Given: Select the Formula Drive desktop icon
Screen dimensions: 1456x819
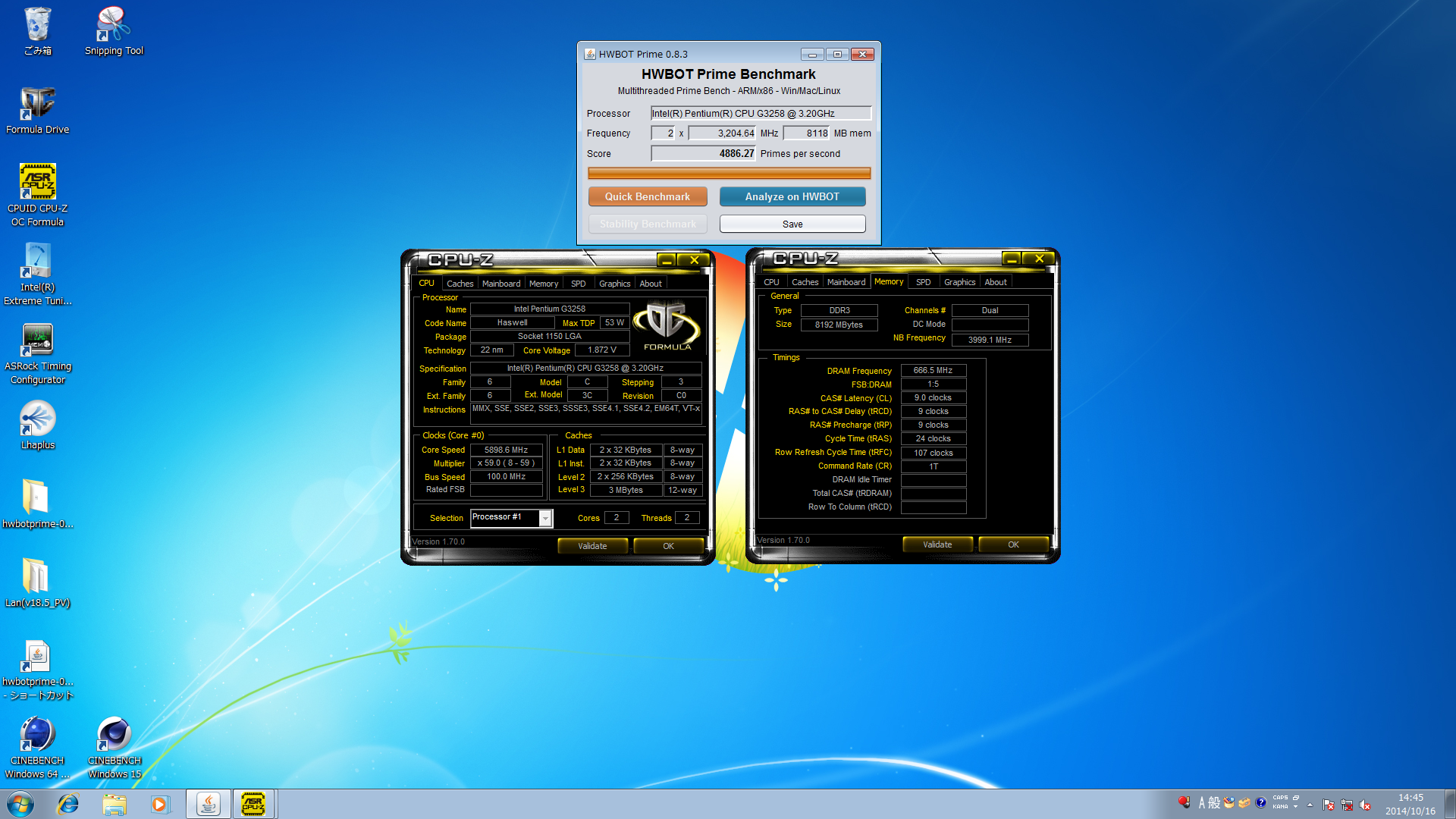Looking at the screenshot, I should [x=37, y=110].
